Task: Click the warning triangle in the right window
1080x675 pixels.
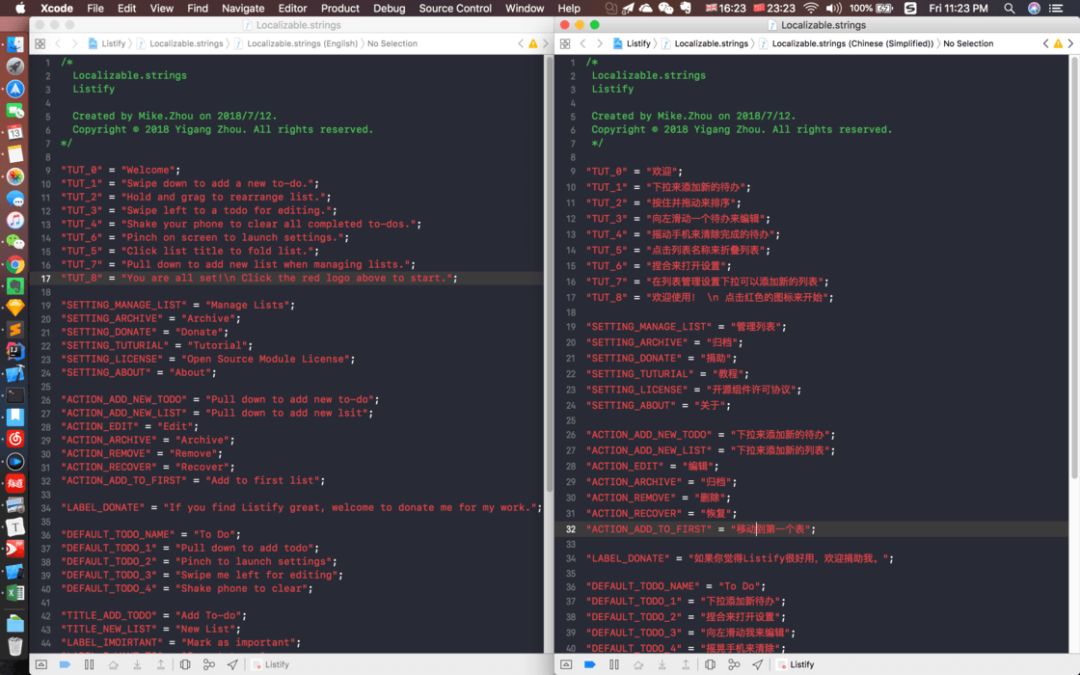Action: tap(1058, 43)
